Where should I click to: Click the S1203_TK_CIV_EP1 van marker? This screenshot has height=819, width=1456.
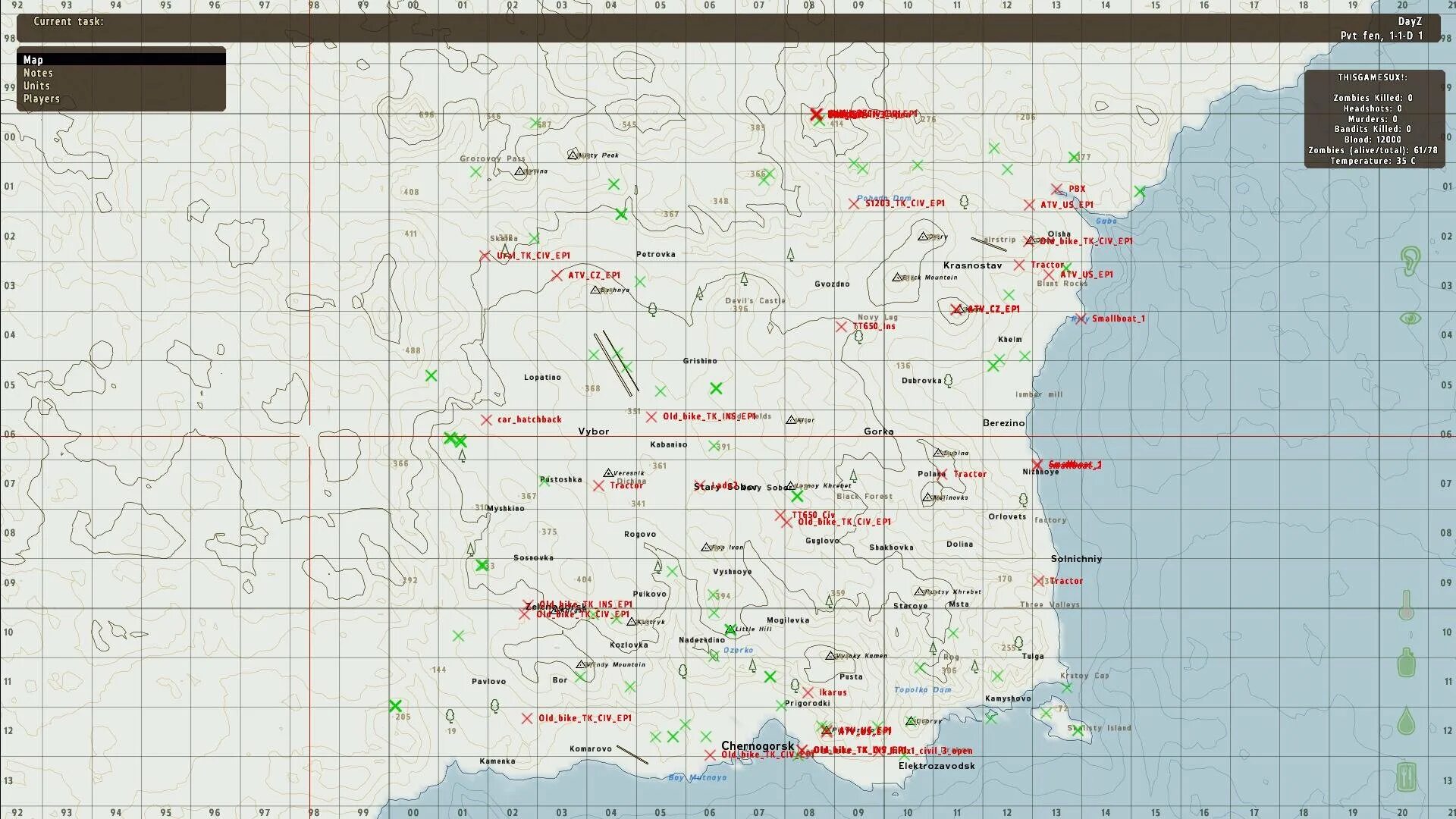(854, 203)
